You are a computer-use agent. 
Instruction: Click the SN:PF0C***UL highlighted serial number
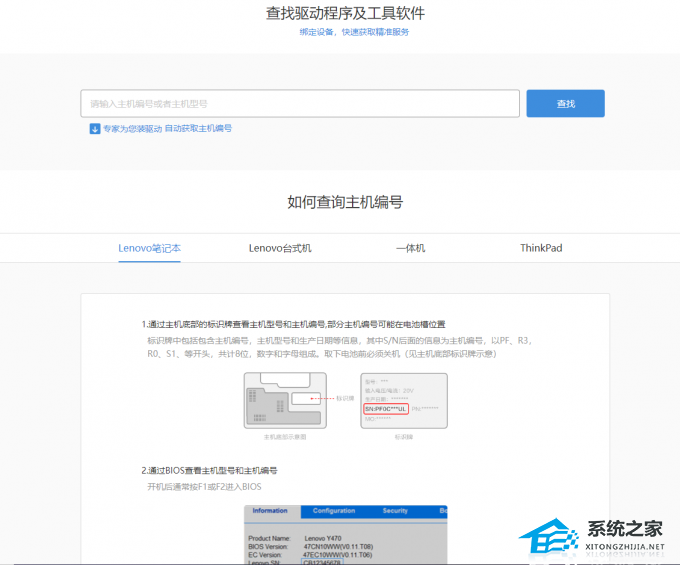click(x=386, y=409)
